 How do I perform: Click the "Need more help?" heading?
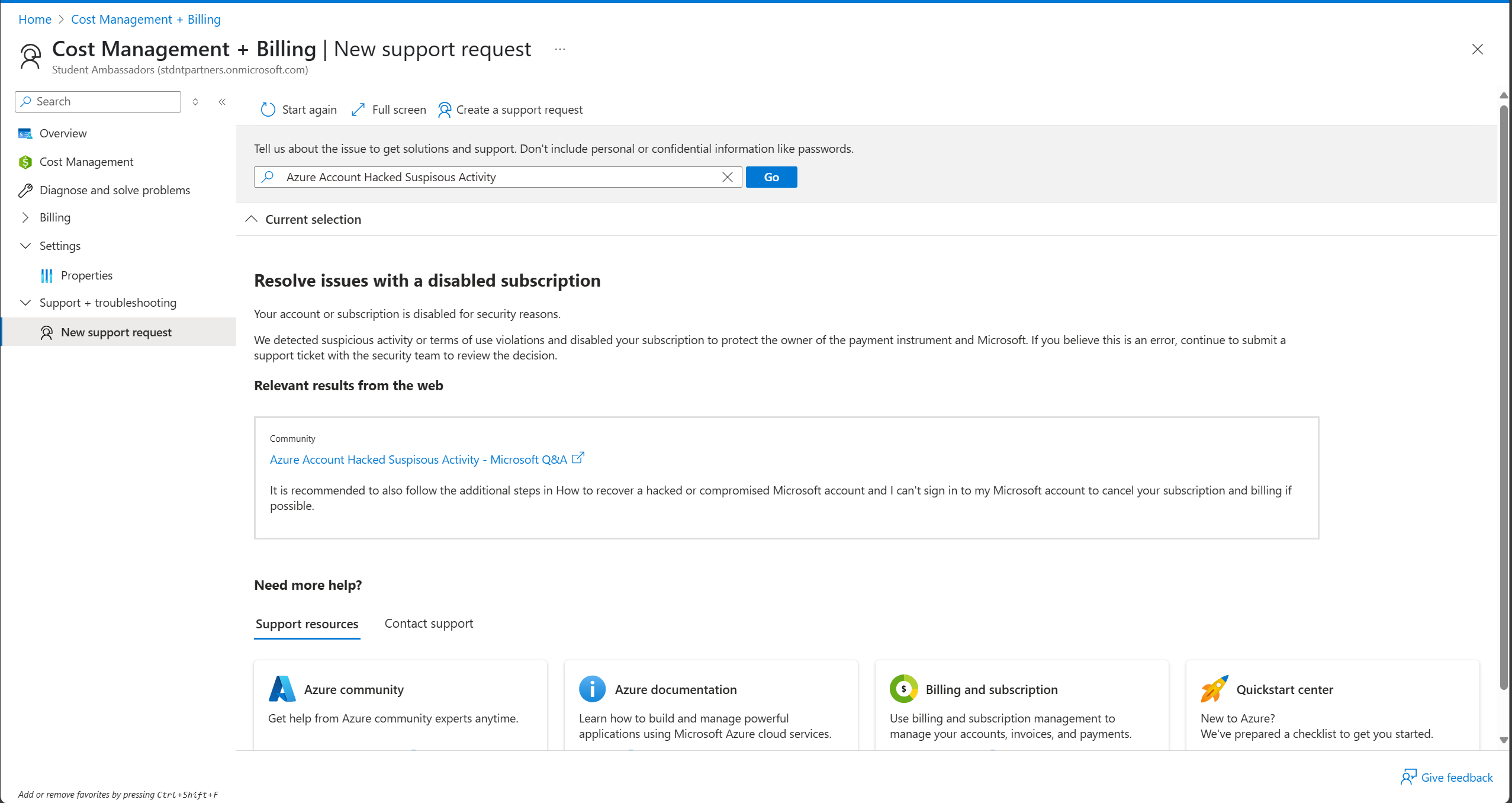[x=308, y=585]
